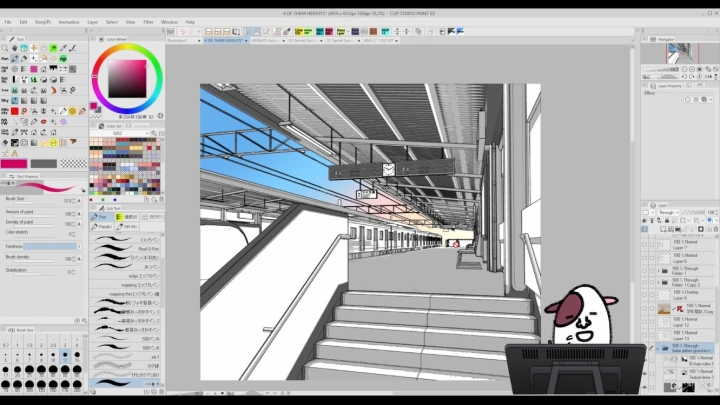
Task: Toggle visibility of Folder 1 Copy 2
Action: pyautogui.click(x=646, y=282)
